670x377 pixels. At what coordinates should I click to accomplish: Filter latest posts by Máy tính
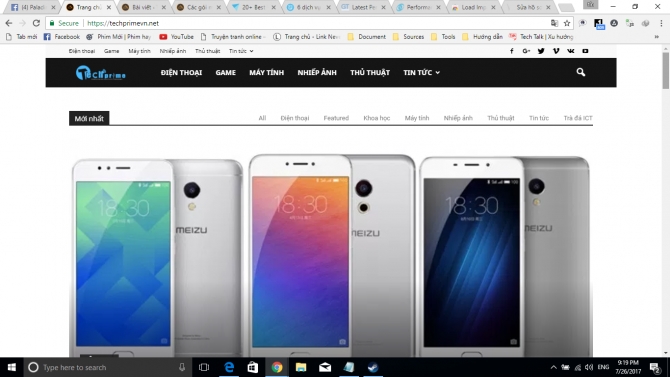point(417,118)
